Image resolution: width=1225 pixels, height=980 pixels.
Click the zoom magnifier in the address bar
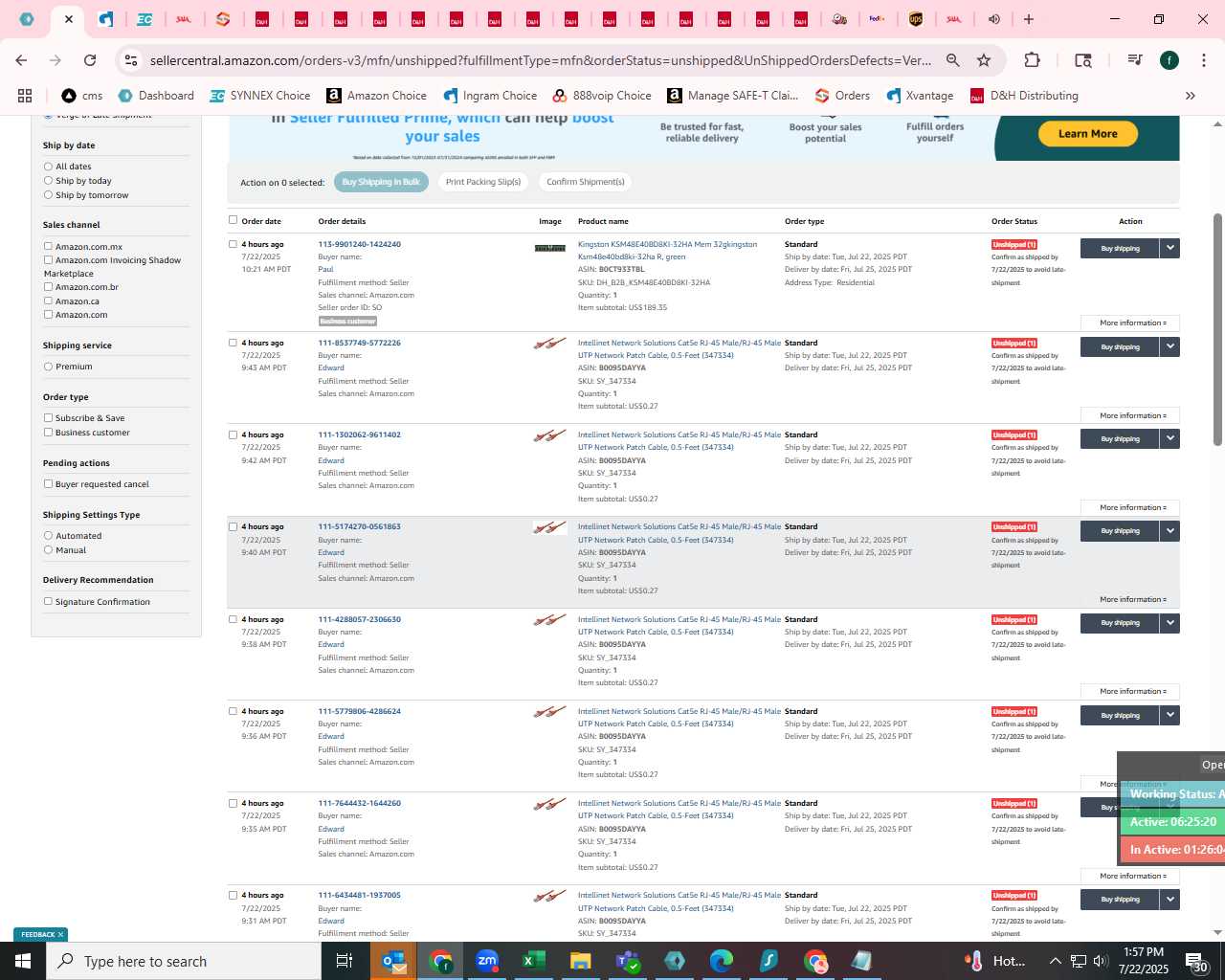[x=953, y=60]
